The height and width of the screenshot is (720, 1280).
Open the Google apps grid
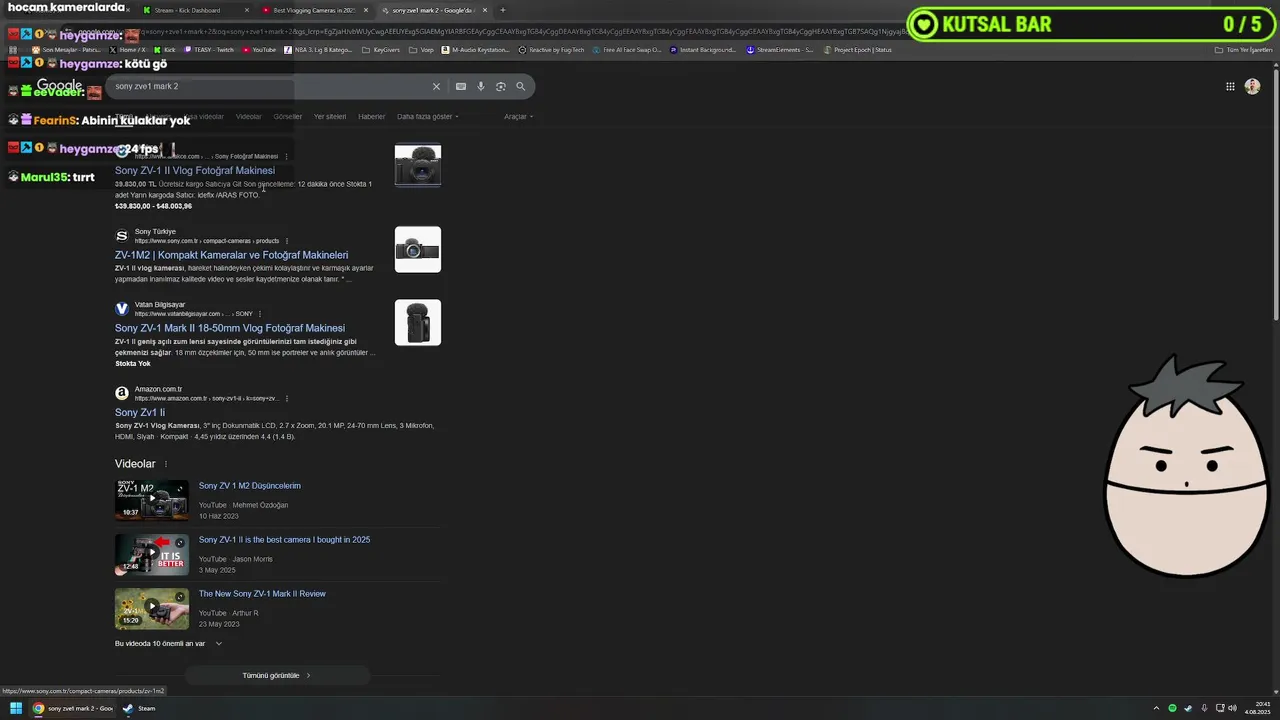(1230, 86)
